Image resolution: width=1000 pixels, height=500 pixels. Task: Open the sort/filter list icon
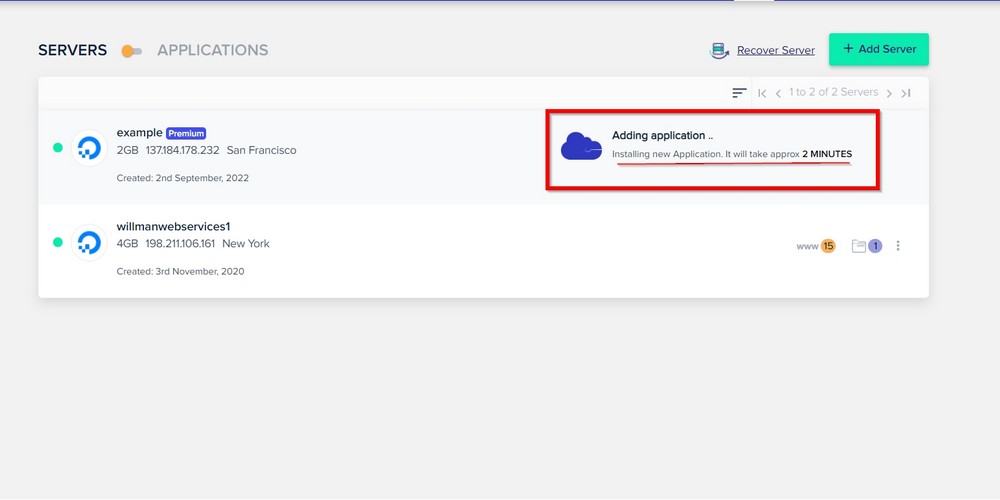[x=739, y=93]
